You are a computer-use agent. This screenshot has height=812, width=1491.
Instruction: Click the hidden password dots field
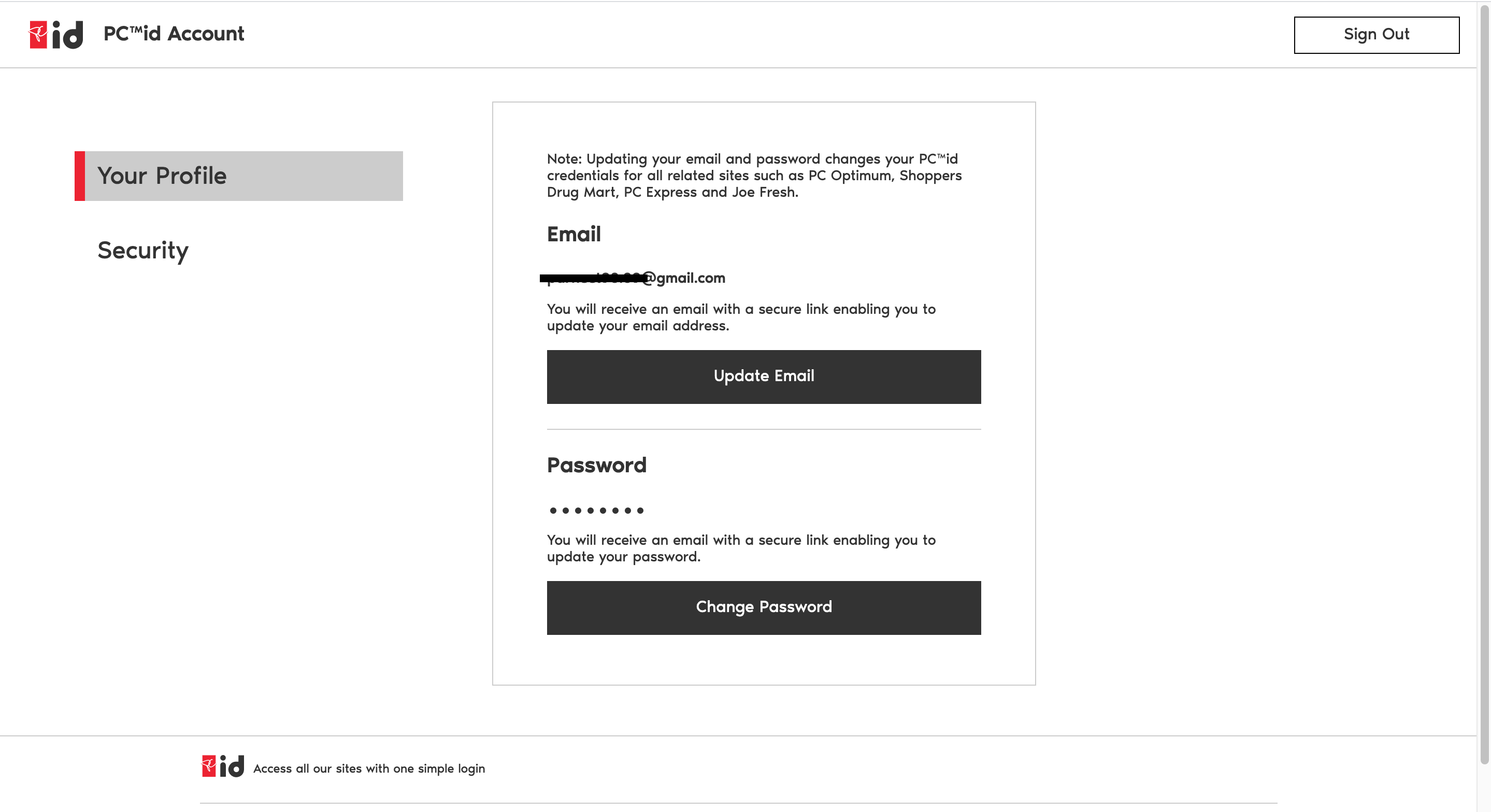[596, 510]
